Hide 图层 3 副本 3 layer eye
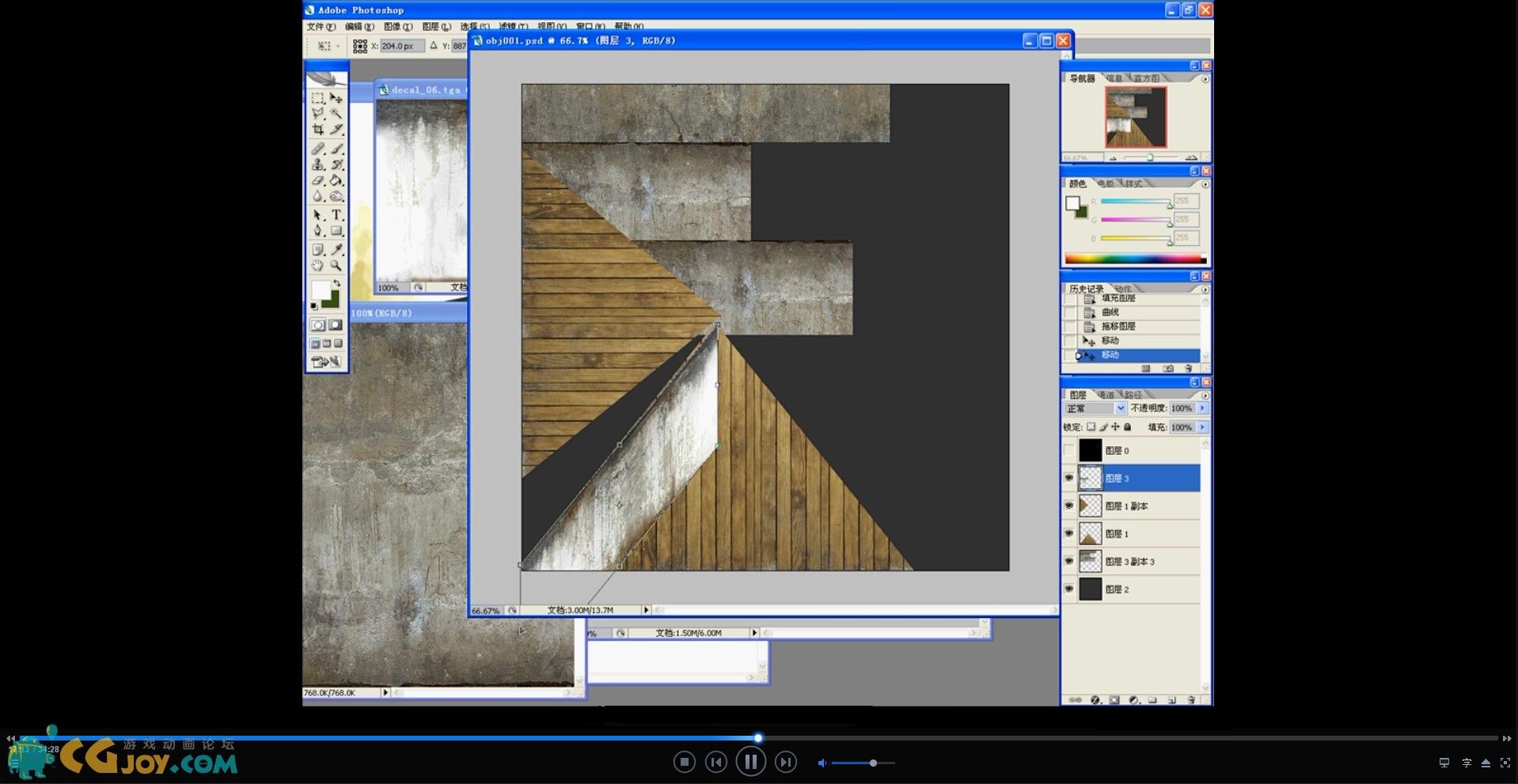 point(1069,561)
